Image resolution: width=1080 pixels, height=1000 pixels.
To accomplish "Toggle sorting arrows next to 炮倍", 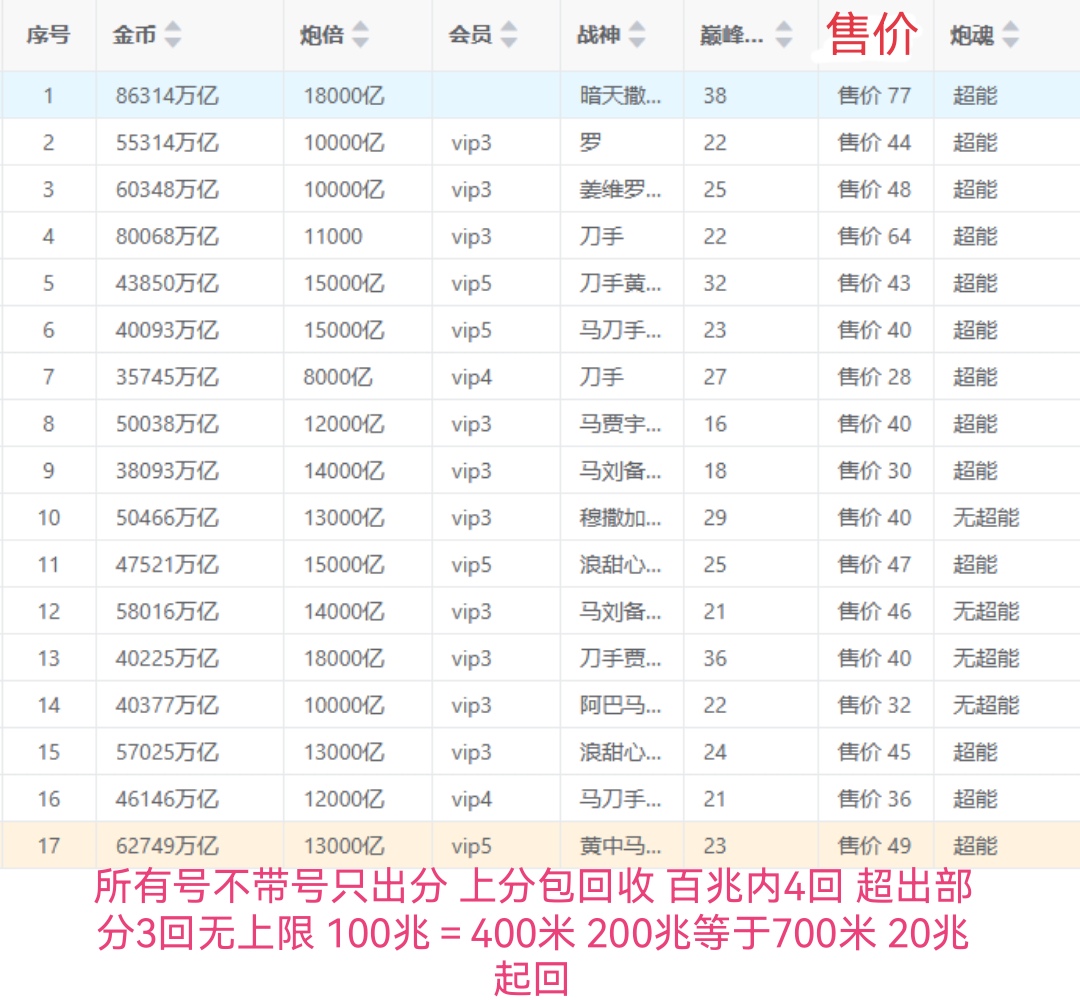I will (360, 35).
